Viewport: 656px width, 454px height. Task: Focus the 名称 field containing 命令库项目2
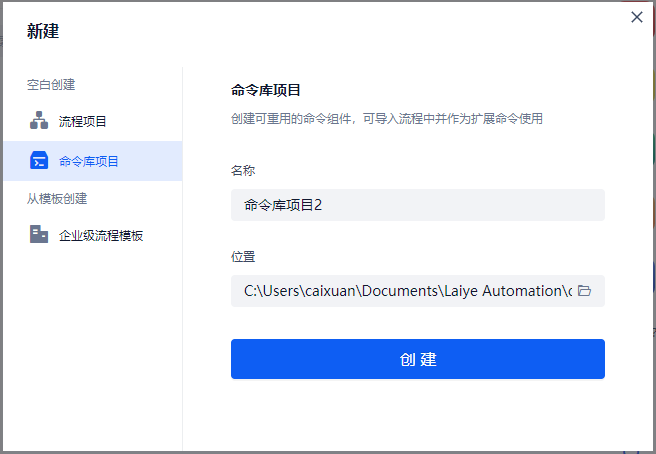tap(417, 205)
